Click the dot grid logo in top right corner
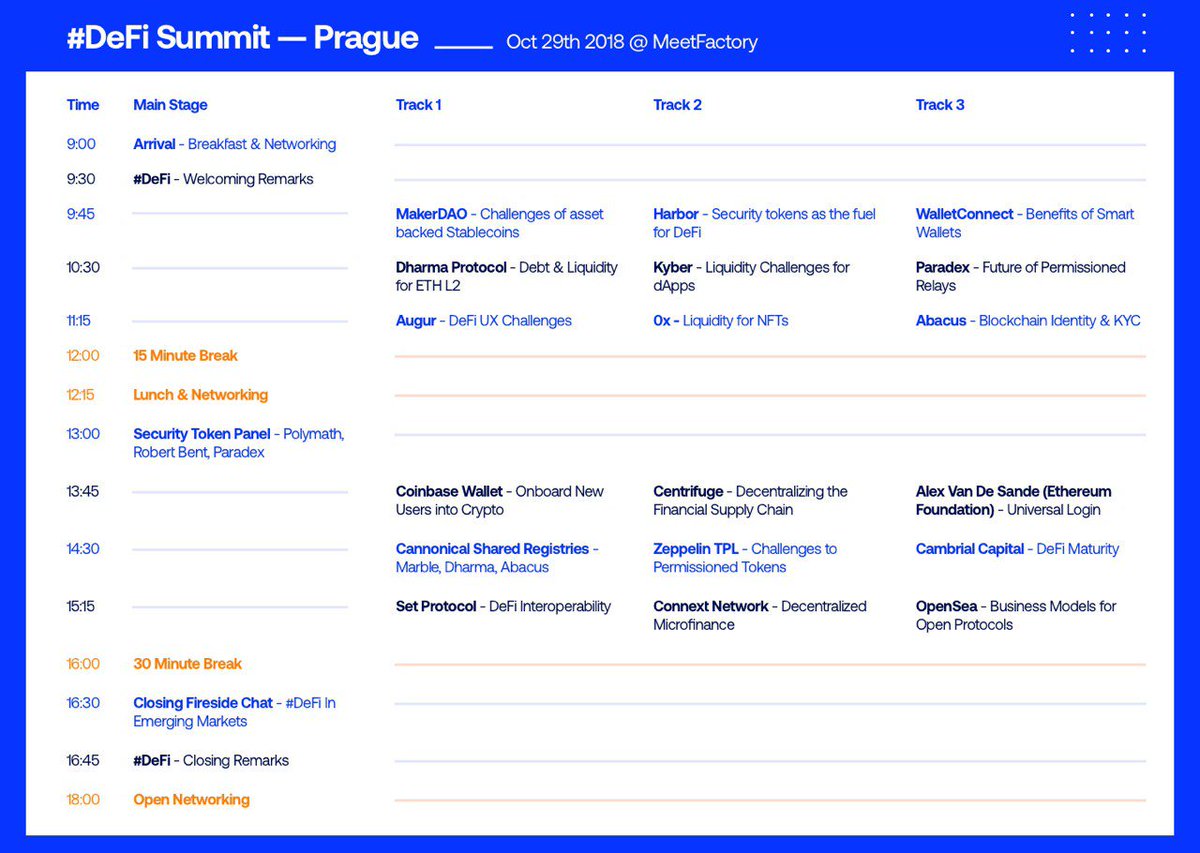Screen dimensions: 1200x853 [1106, 30]
